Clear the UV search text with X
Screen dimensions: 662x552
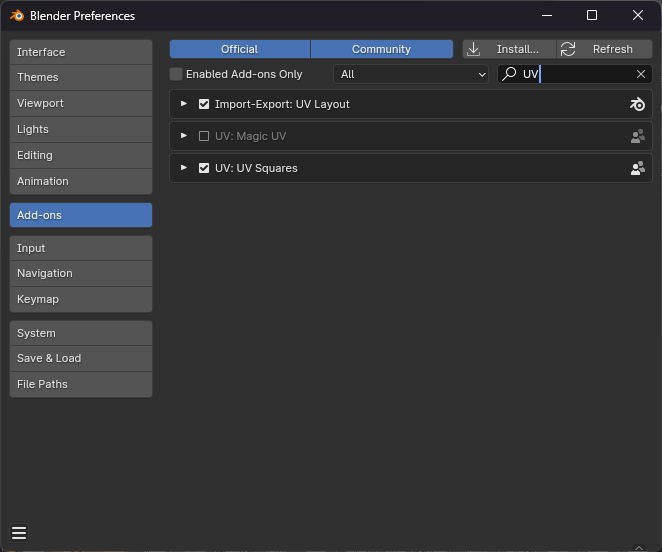coord(640,74)
